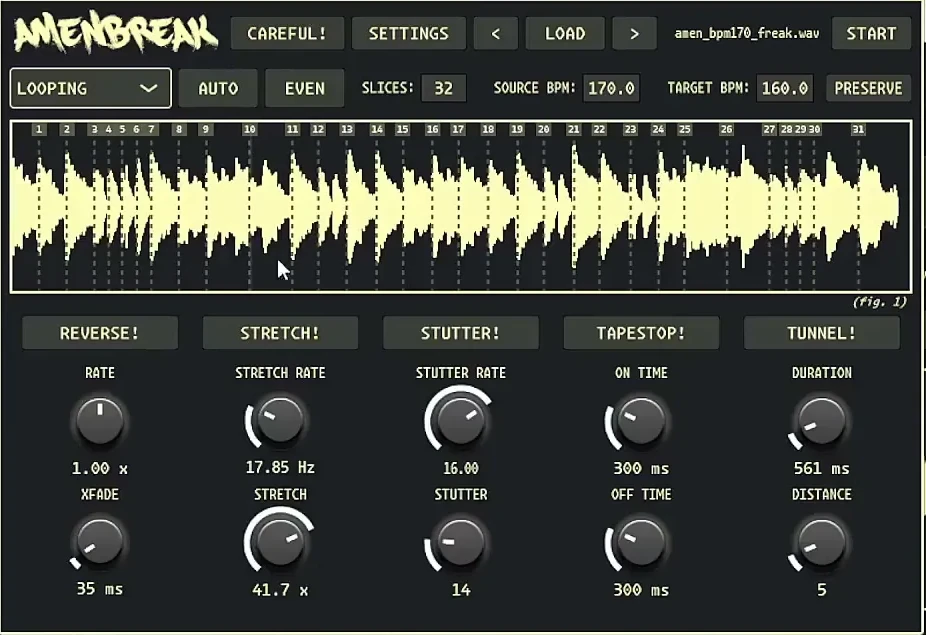Screen dimensions: 926x635
Task: Click the RATE knob
Action: tap(100, 421)
